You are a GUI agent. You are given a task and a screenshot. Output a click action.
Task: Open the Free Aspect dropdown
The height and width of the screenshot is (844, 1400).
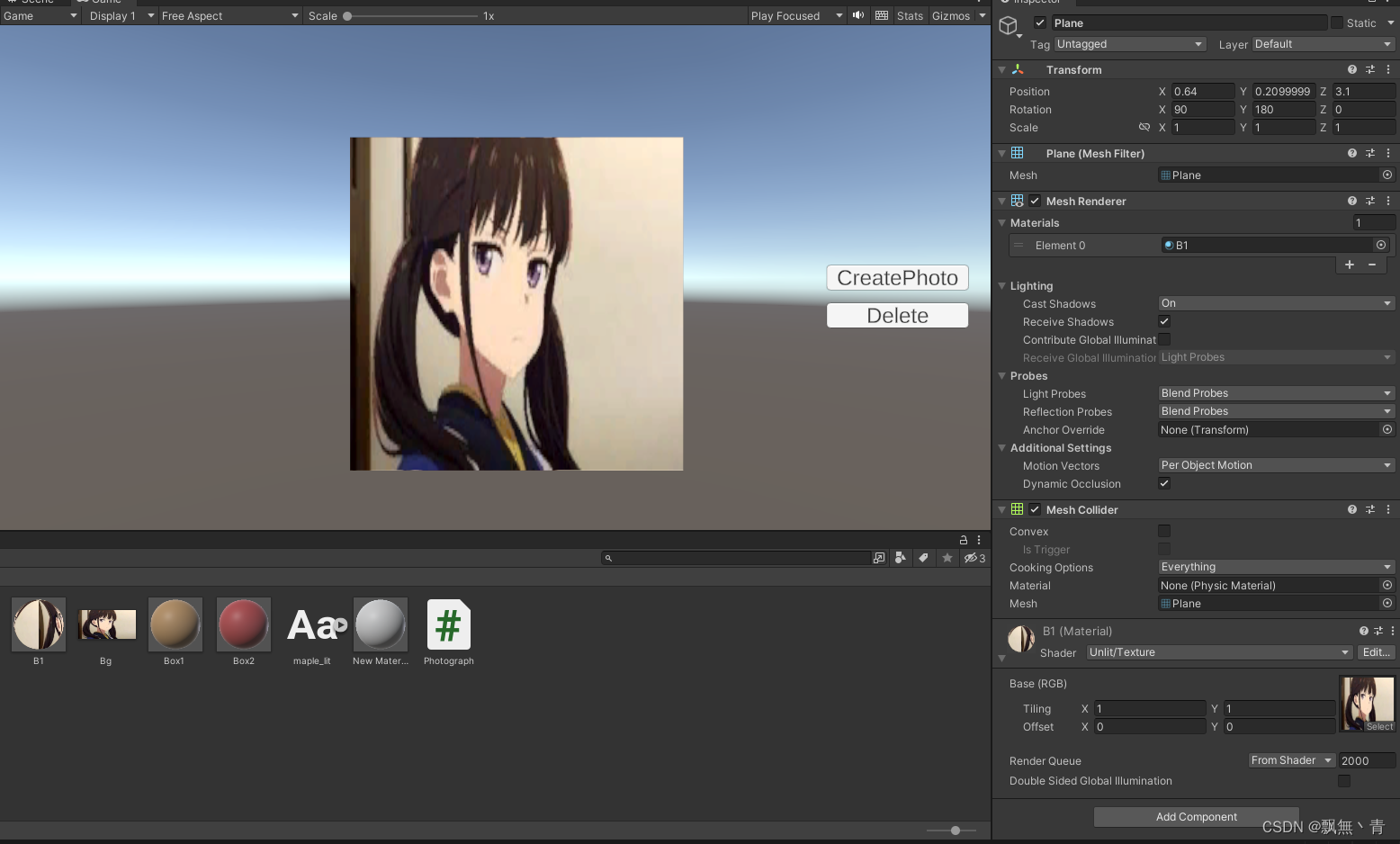pos(230,15)
